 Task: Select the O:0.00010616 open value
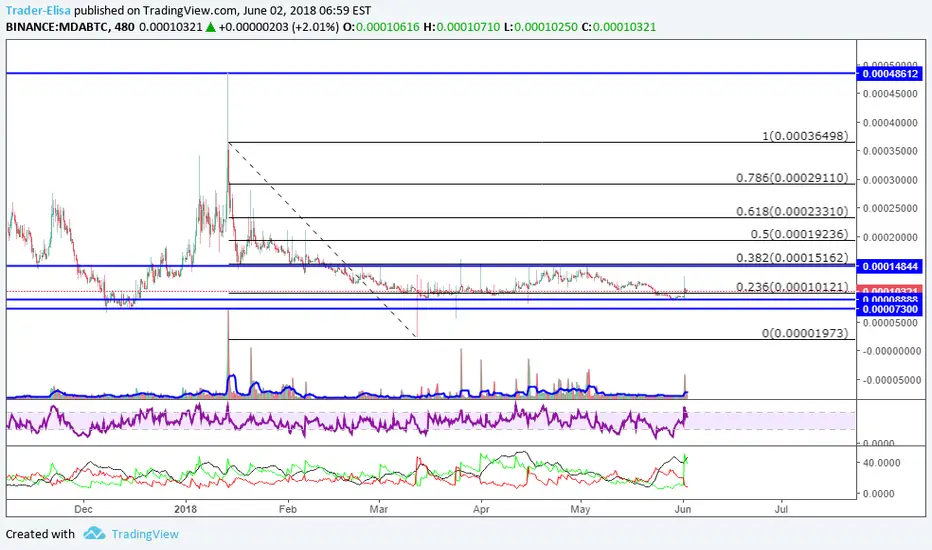click(382, 27)
